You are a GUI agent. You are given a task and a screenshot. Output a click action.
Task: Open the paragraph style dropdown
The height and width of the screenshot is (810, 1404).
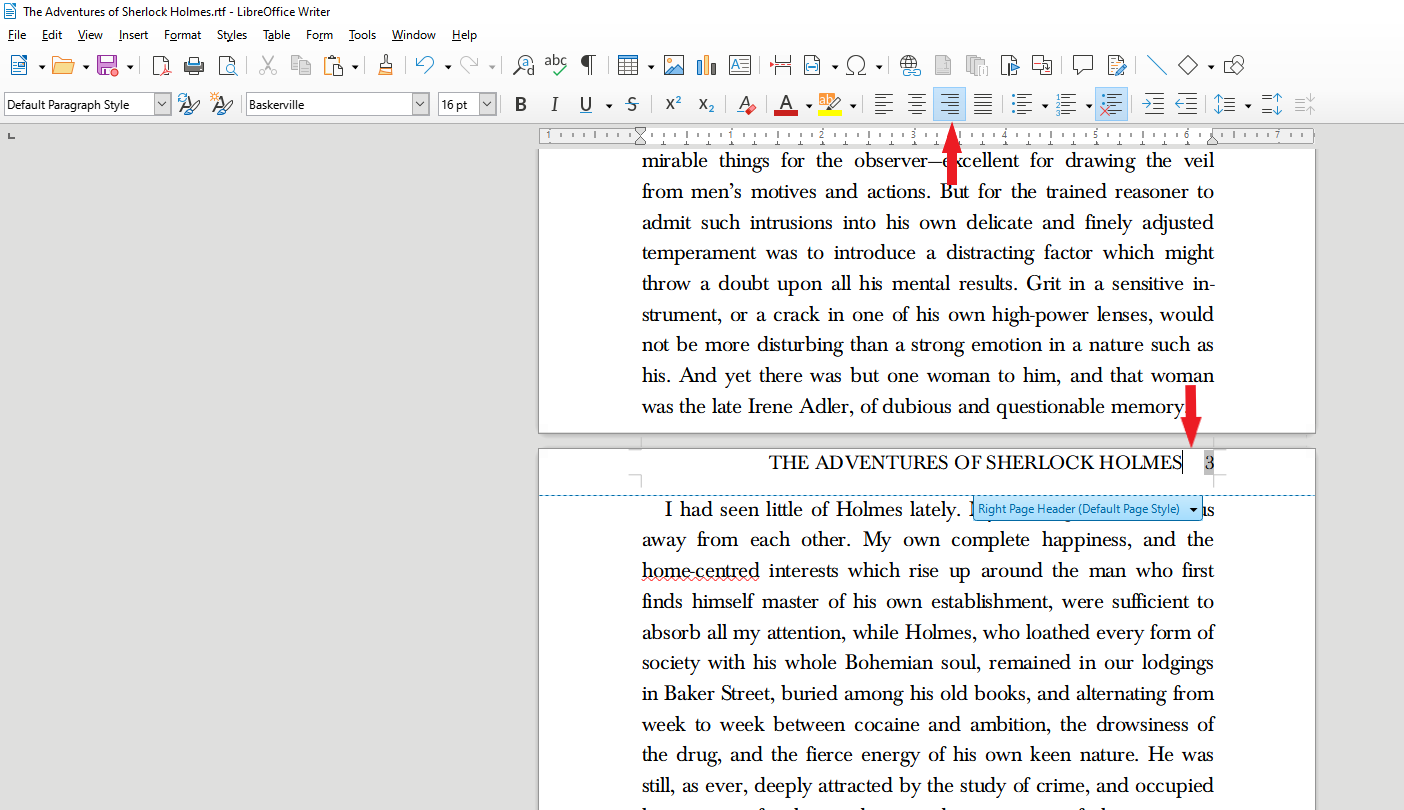[162, 104]
